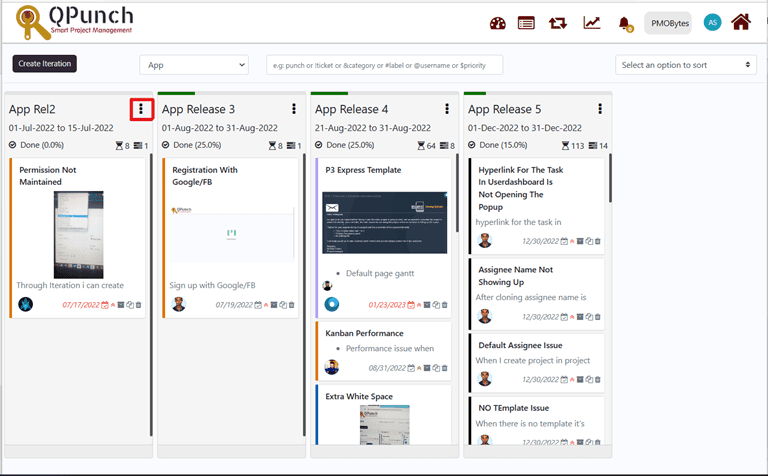Delete the Permission Not Maintained card
The image size is (768, 476).
(x=139, y=305)
